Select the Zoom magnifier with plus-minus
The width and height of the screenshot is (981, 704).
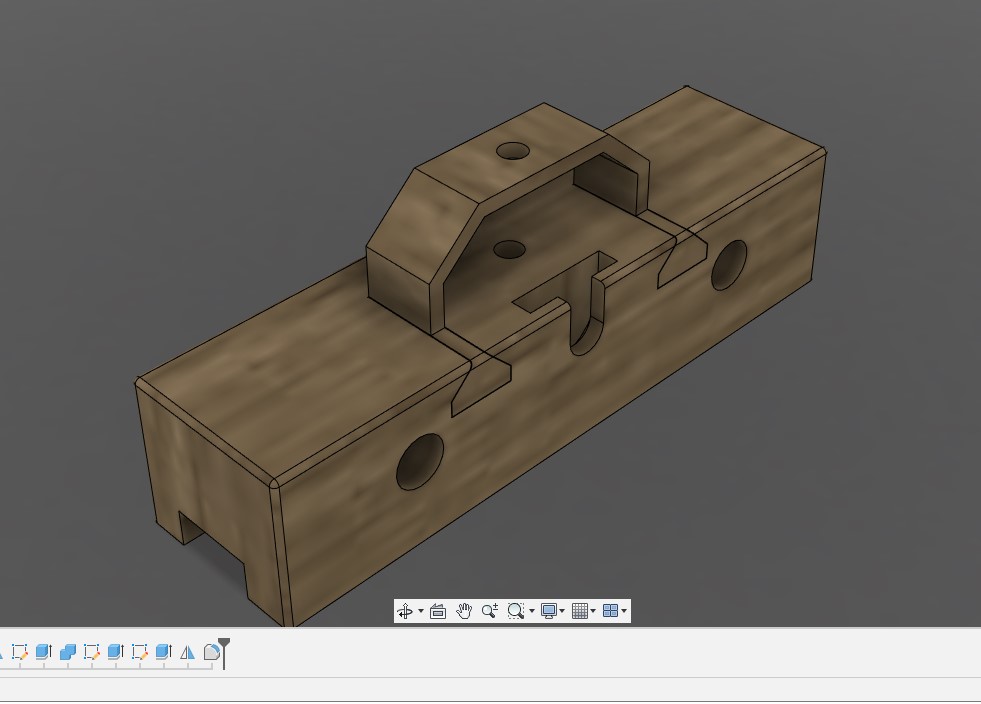pos(489,611)
